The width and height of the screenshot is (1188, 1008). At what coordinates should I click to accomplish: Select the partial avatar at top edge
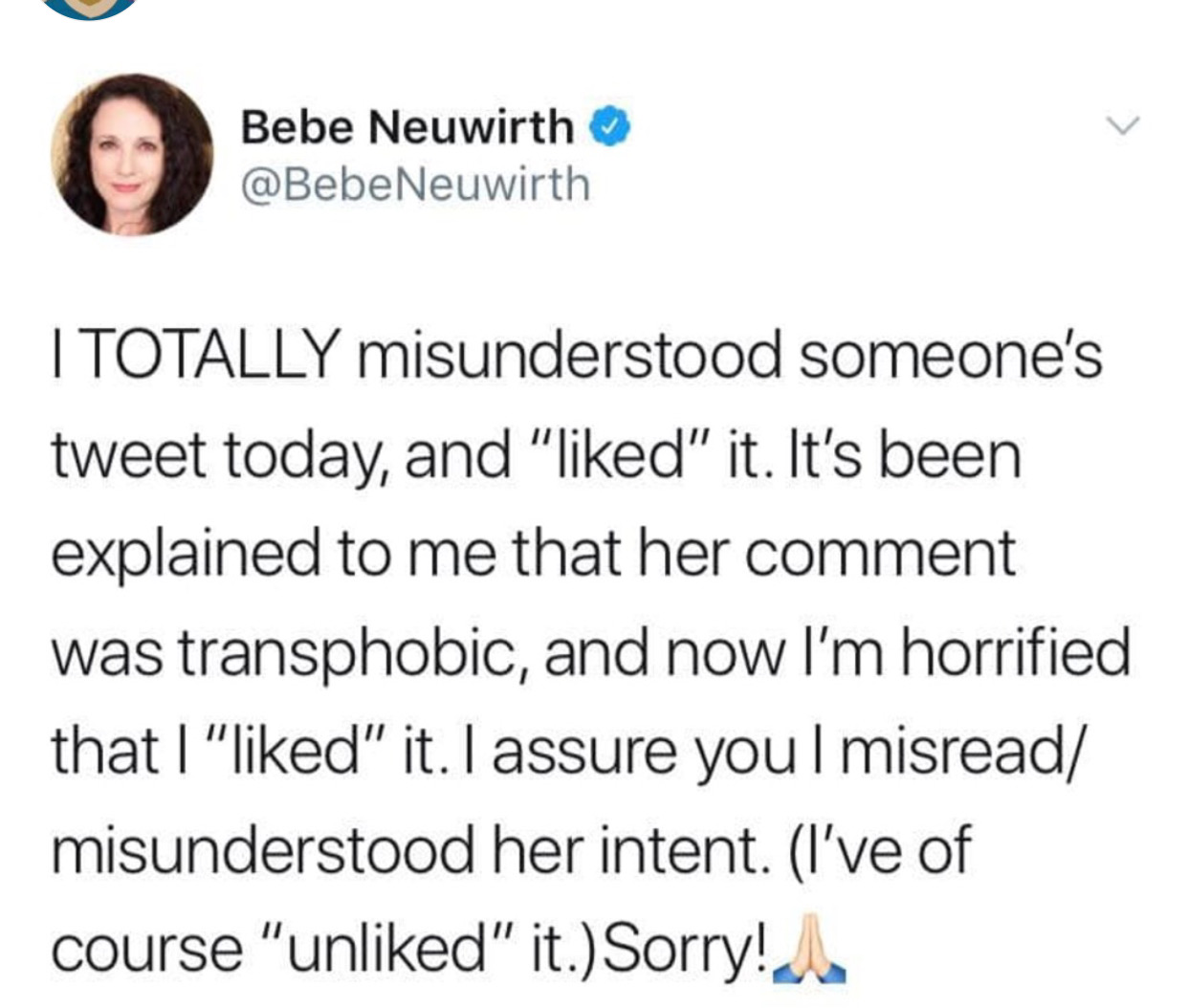click(x=91, y=9)
